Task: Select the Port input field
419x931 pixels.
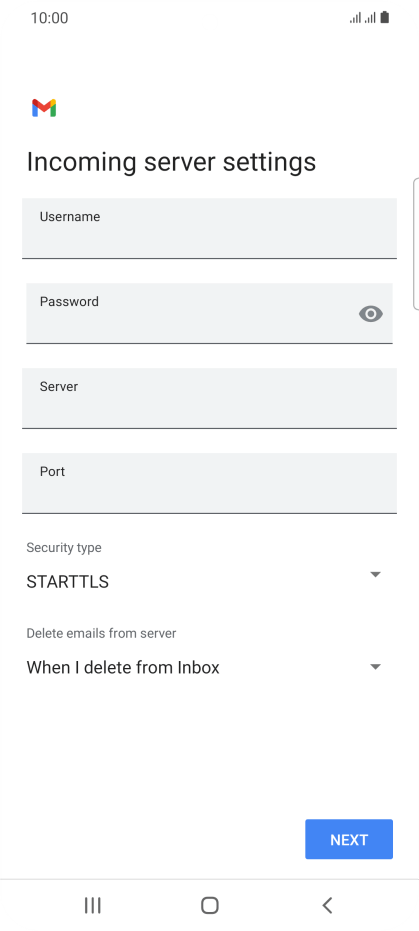Action: coord(210,483)
